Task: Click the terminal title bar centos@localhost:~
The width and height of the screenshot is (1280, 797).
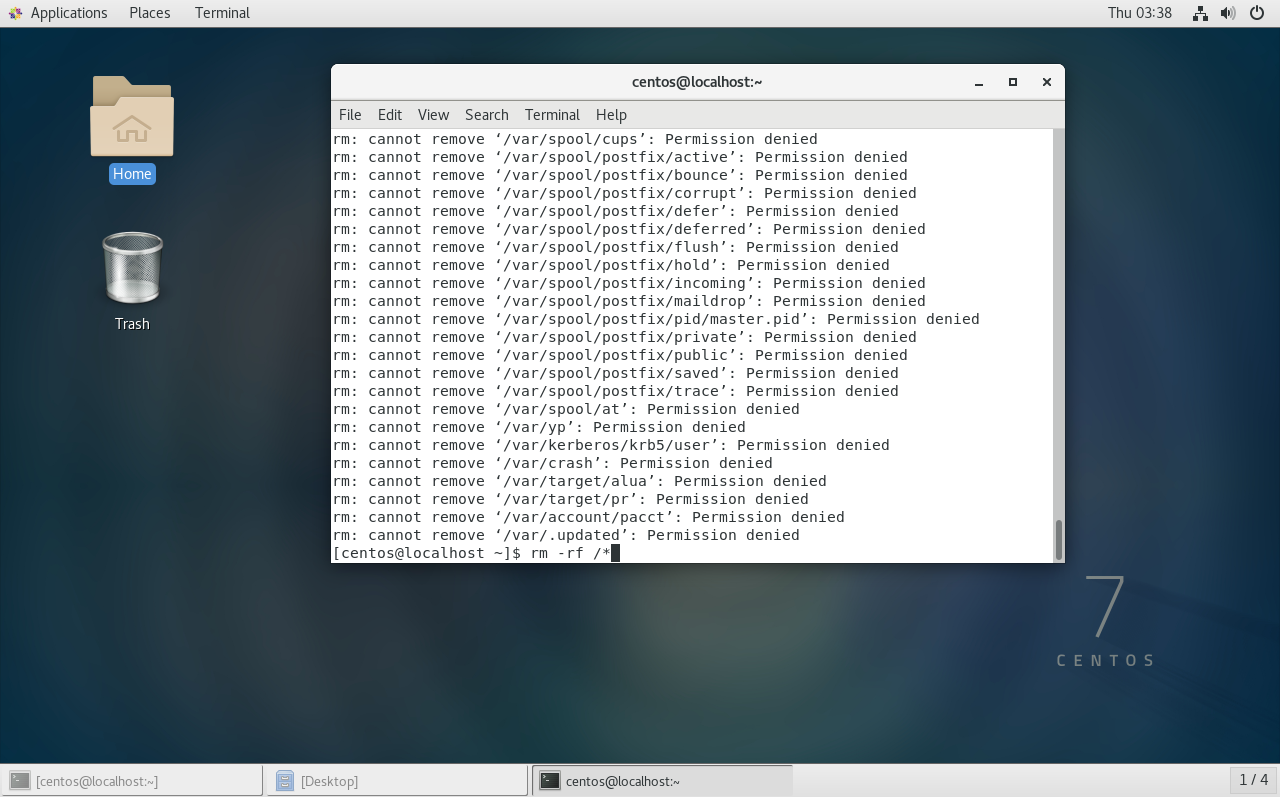Action: 697,82
